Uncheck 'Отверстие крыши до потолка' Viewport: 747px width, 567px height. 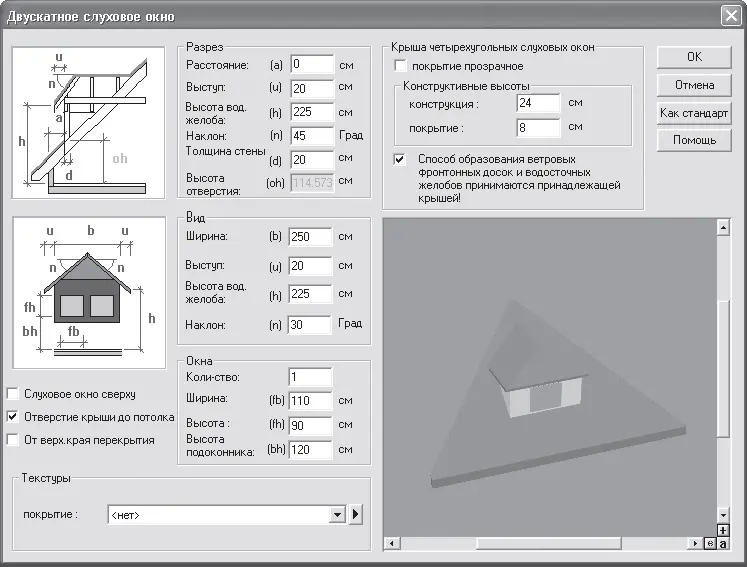tap(13, 417)
